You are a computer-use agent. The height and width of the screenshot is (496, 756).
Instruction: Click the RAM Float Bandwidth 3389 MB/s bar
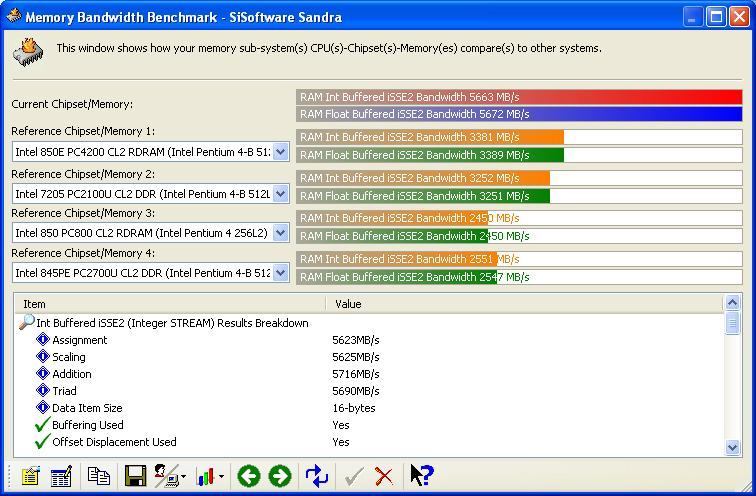coord(519,155)
